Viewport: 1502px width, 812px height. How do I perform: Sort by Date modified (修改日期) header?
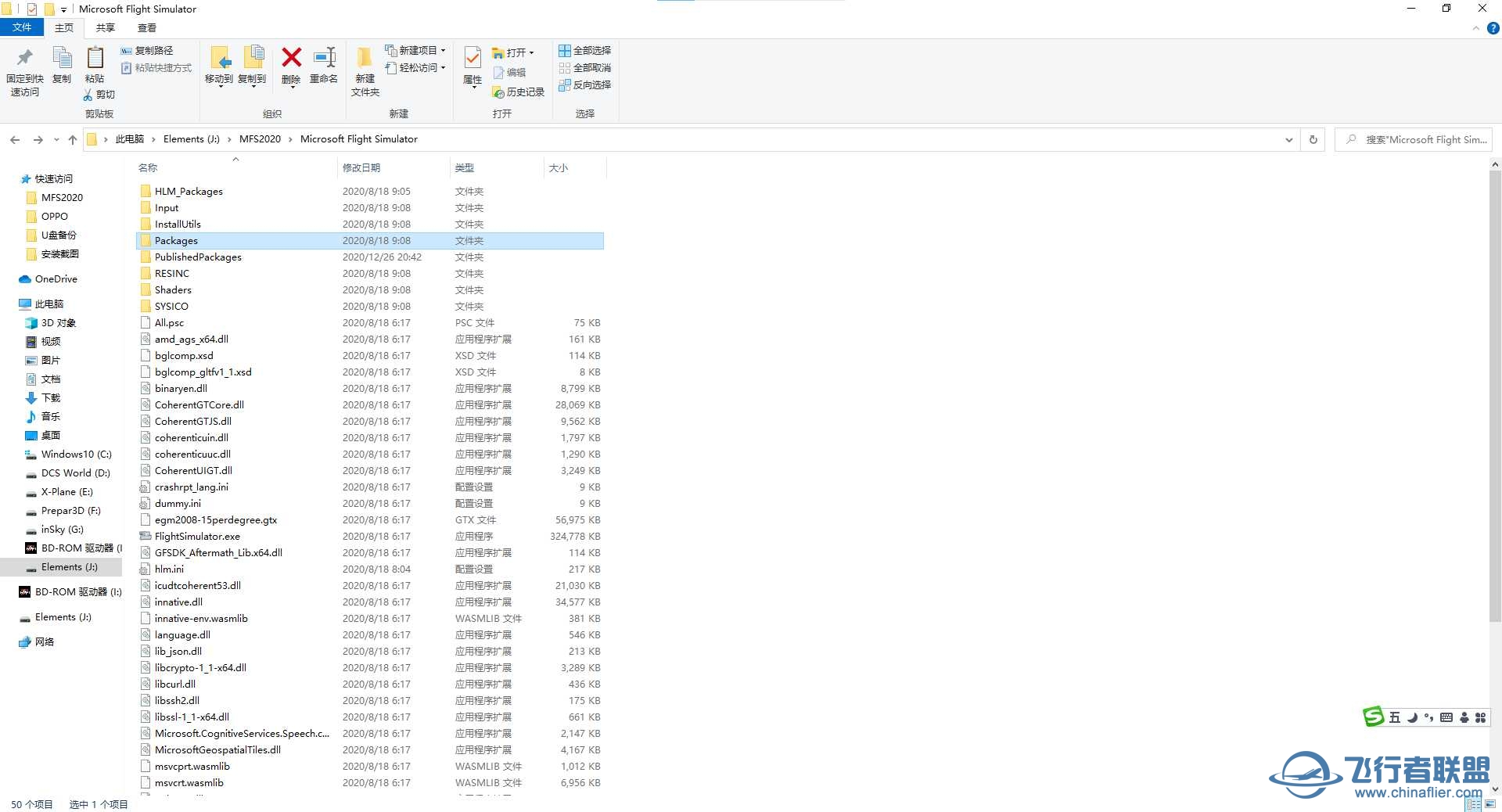(x=393, y=167)
